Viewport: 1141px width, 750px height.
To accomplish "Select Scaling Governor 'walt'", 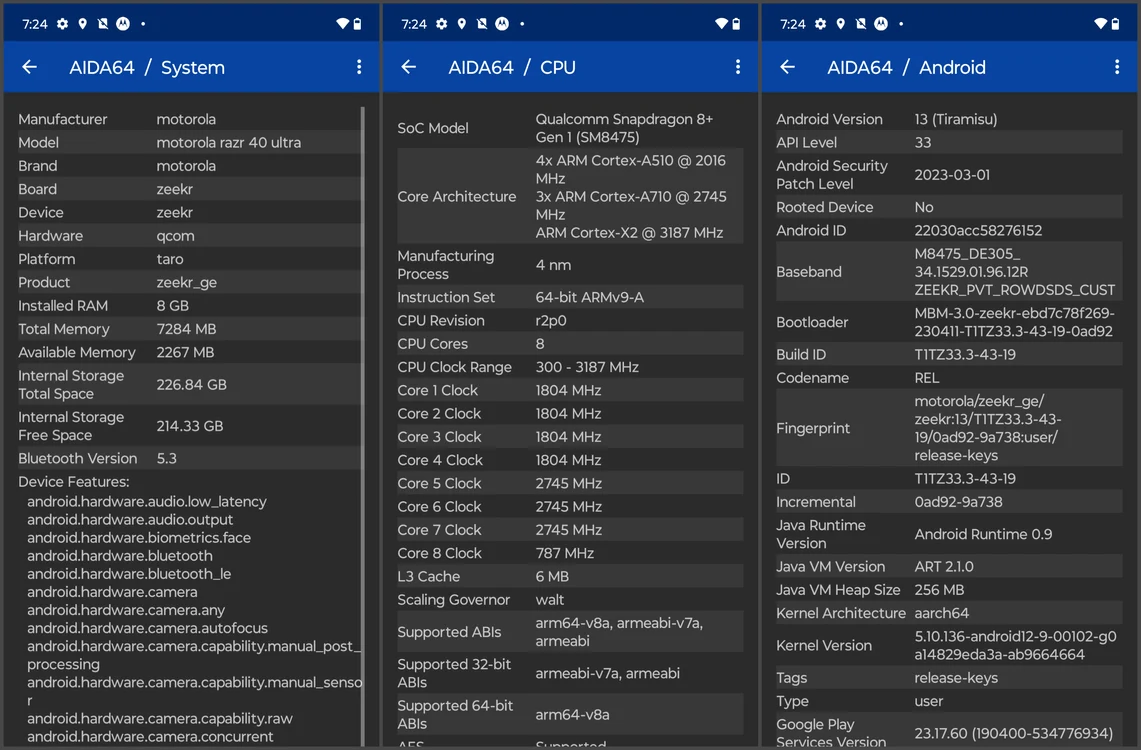I will pyautogui.click(x=570, y=599).
